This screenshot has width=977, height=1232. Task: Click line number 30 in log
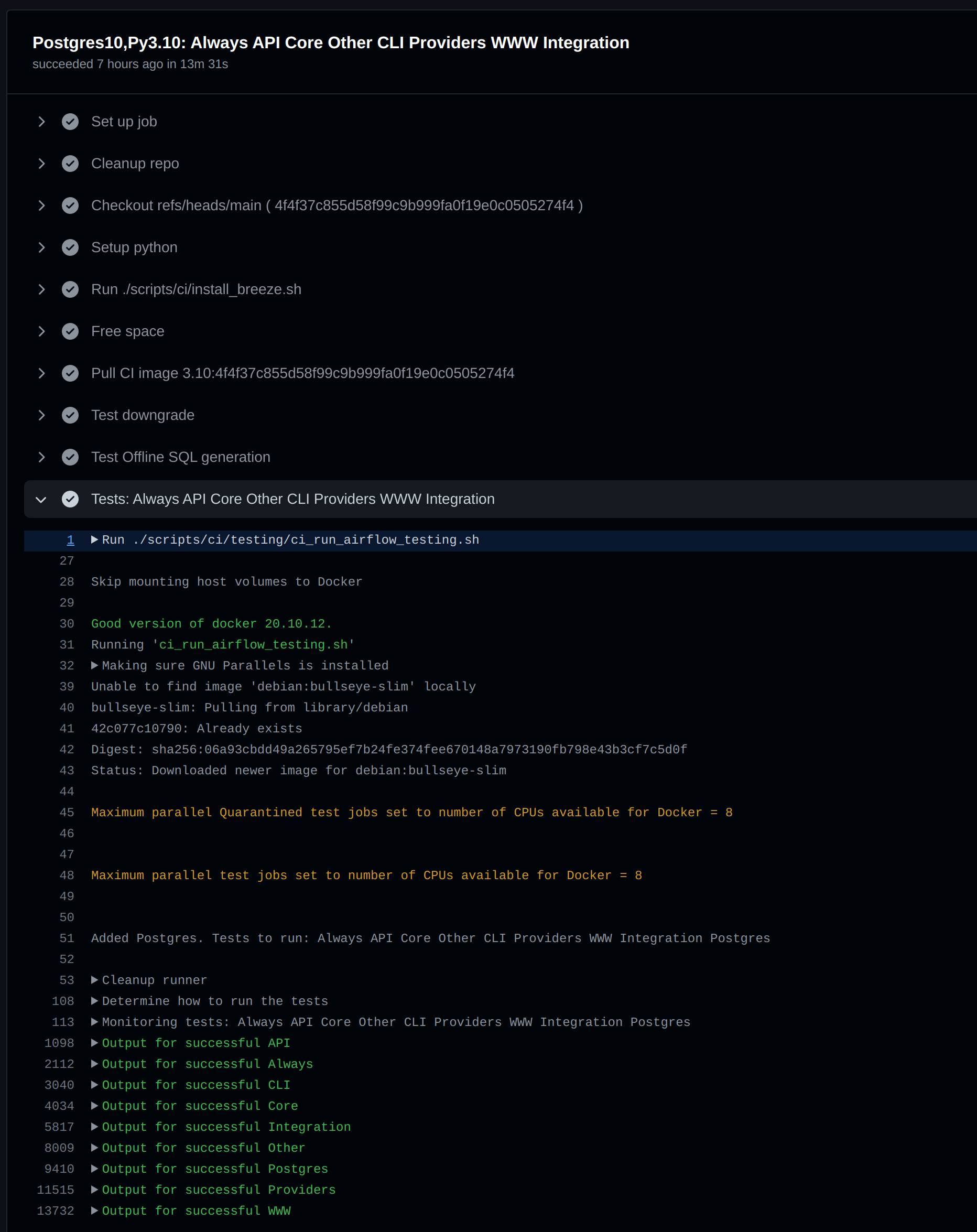67,624
